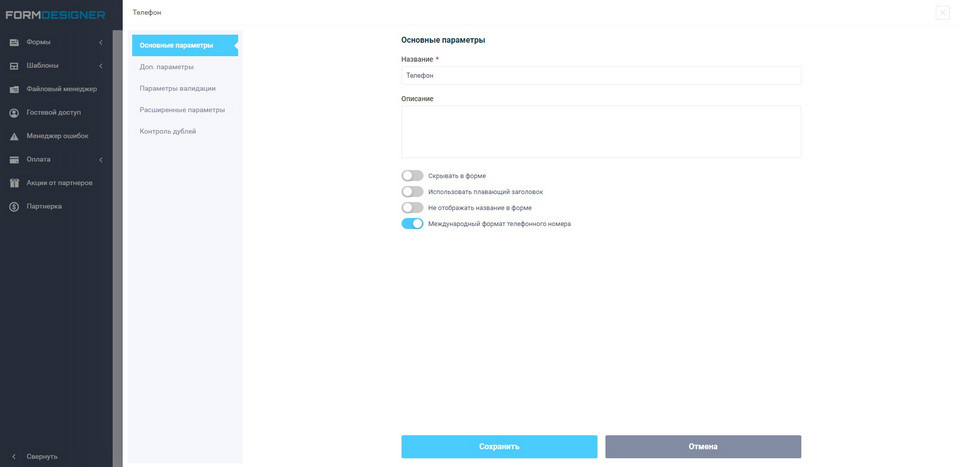This screenshot has width=960, height=467.
Task: Click the Акции от партнеров gift icon
Action: (14, 183)
